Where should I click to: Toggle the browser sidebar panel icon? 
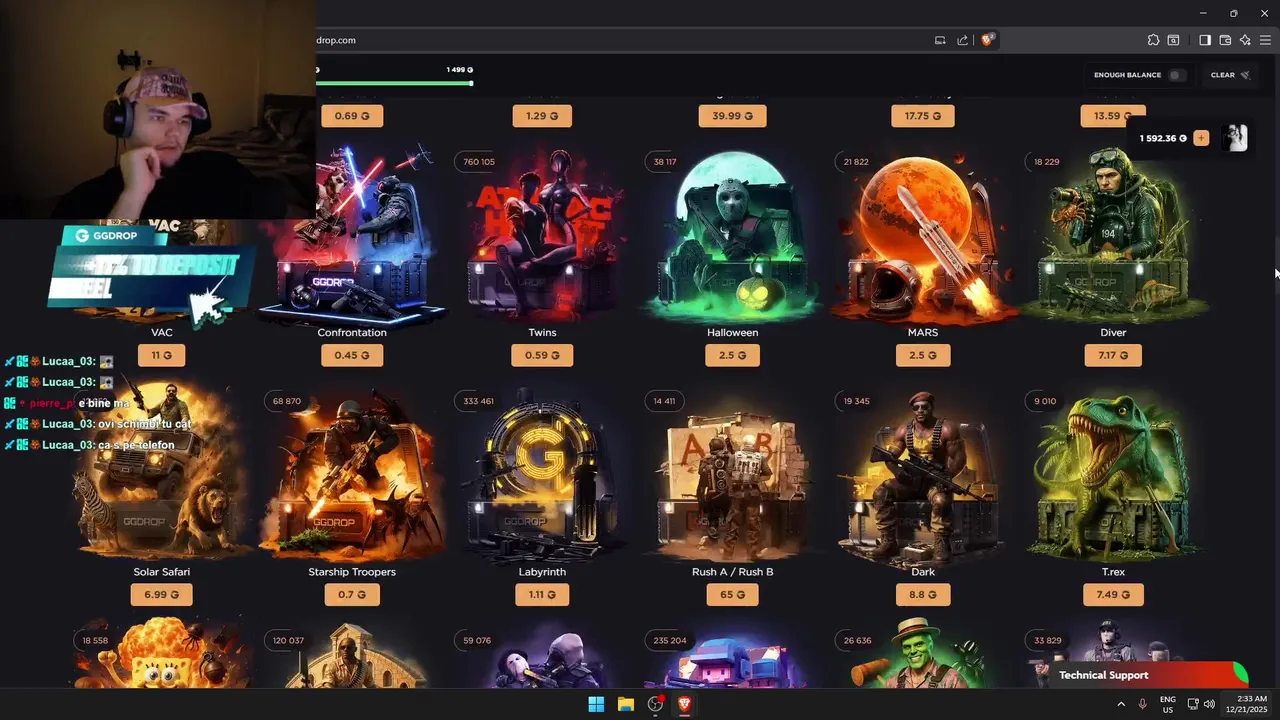point(1205,40)
